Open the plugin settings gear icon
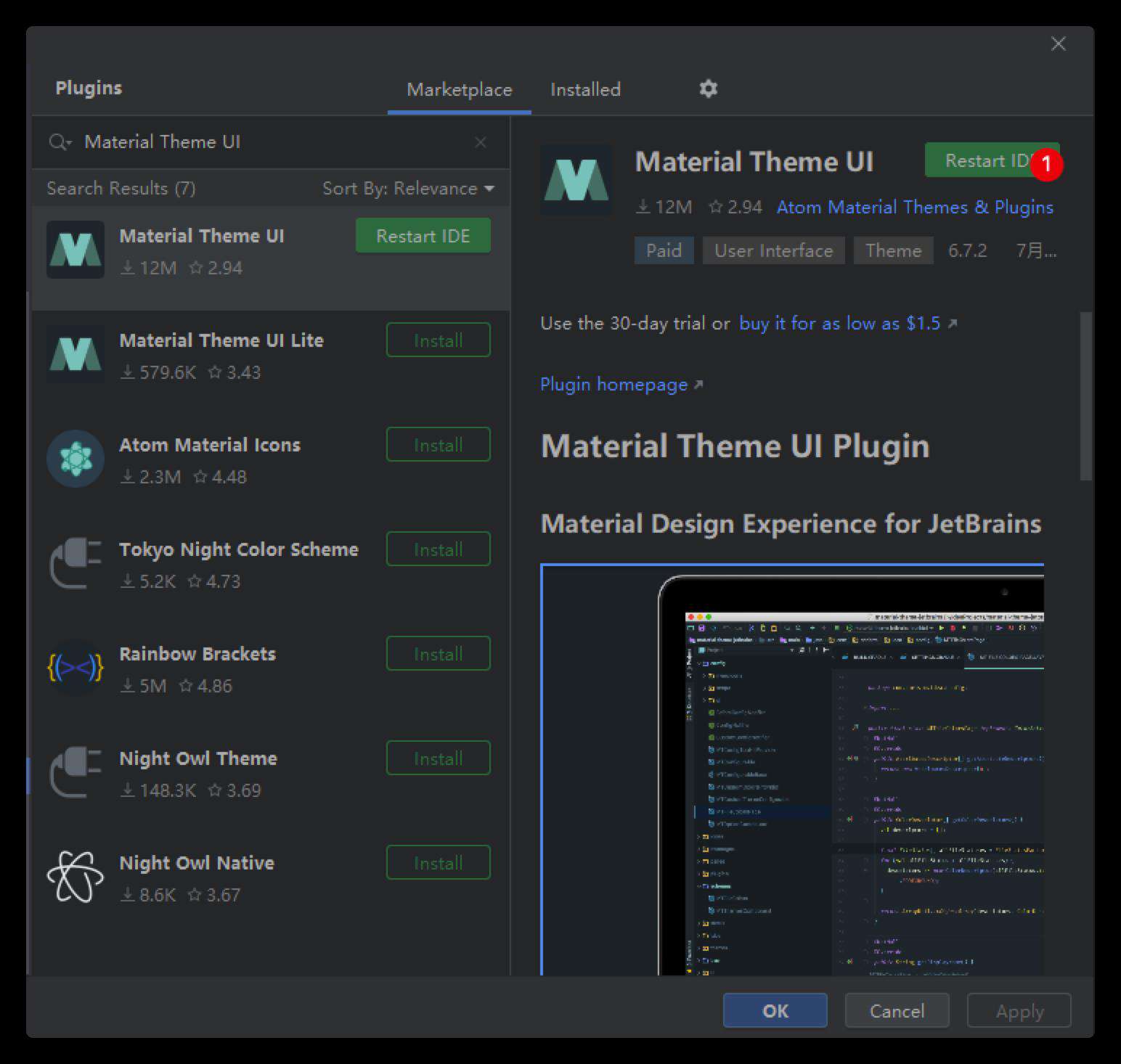Screen dimensions: 1121x1064 click(x=708, y=89)
